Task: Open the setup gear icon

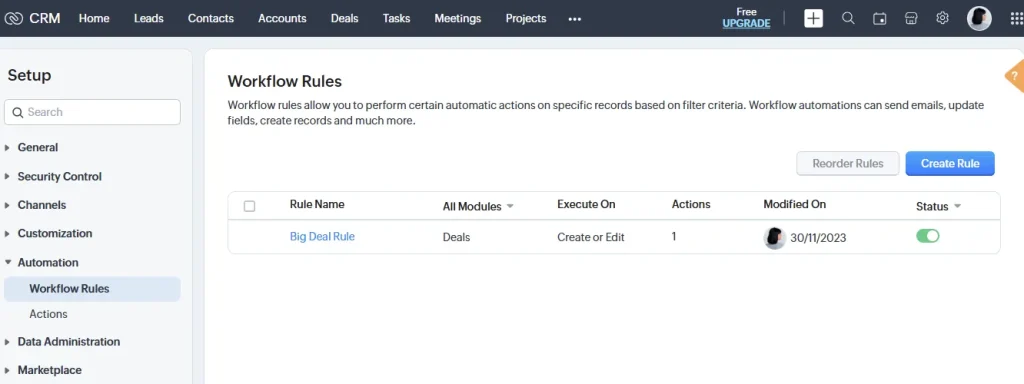Action: 942,18
